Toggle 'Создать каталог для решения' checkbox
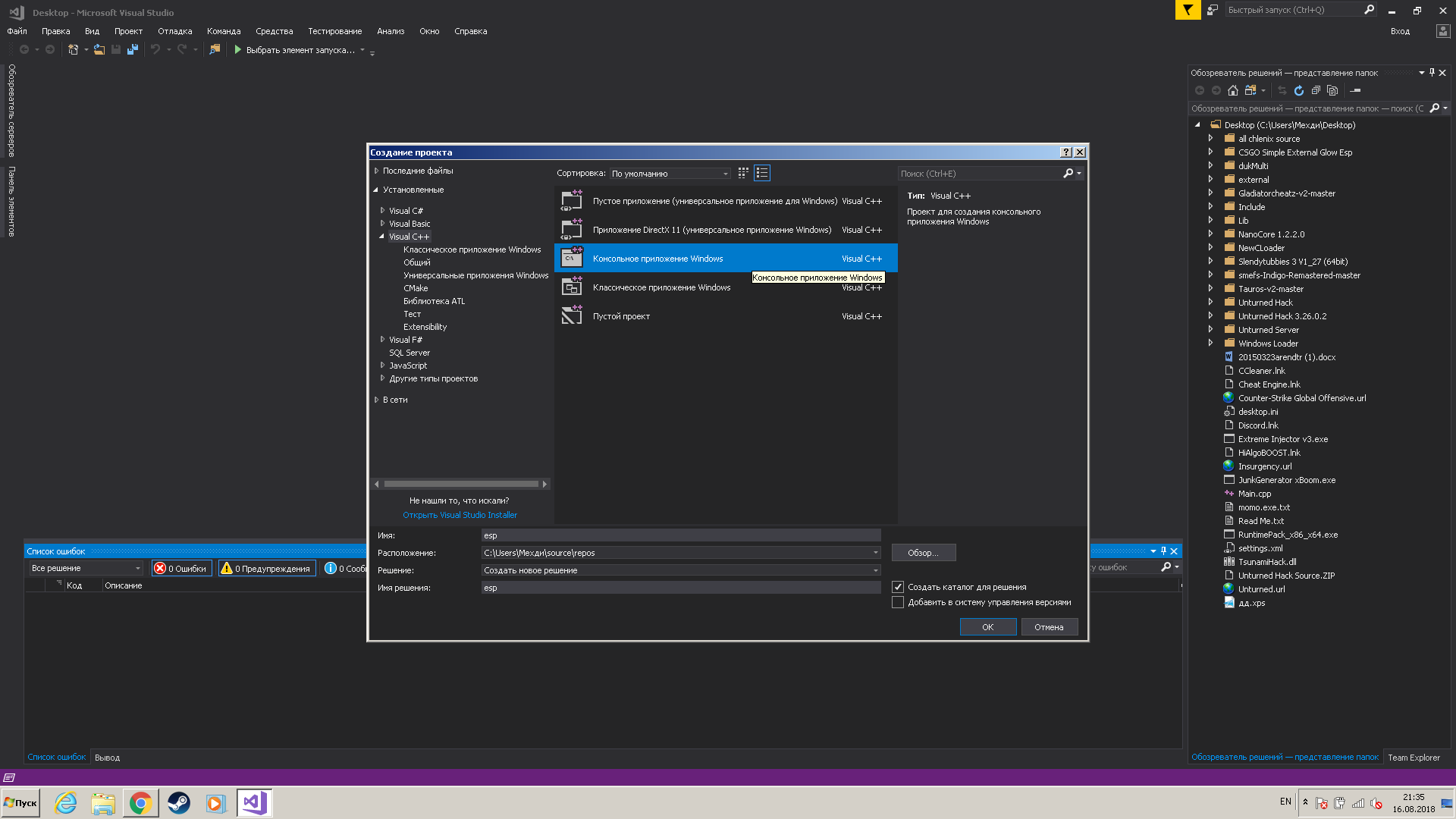The height and width of the screenshot is (819, 1456). click(x=898, y=587)
